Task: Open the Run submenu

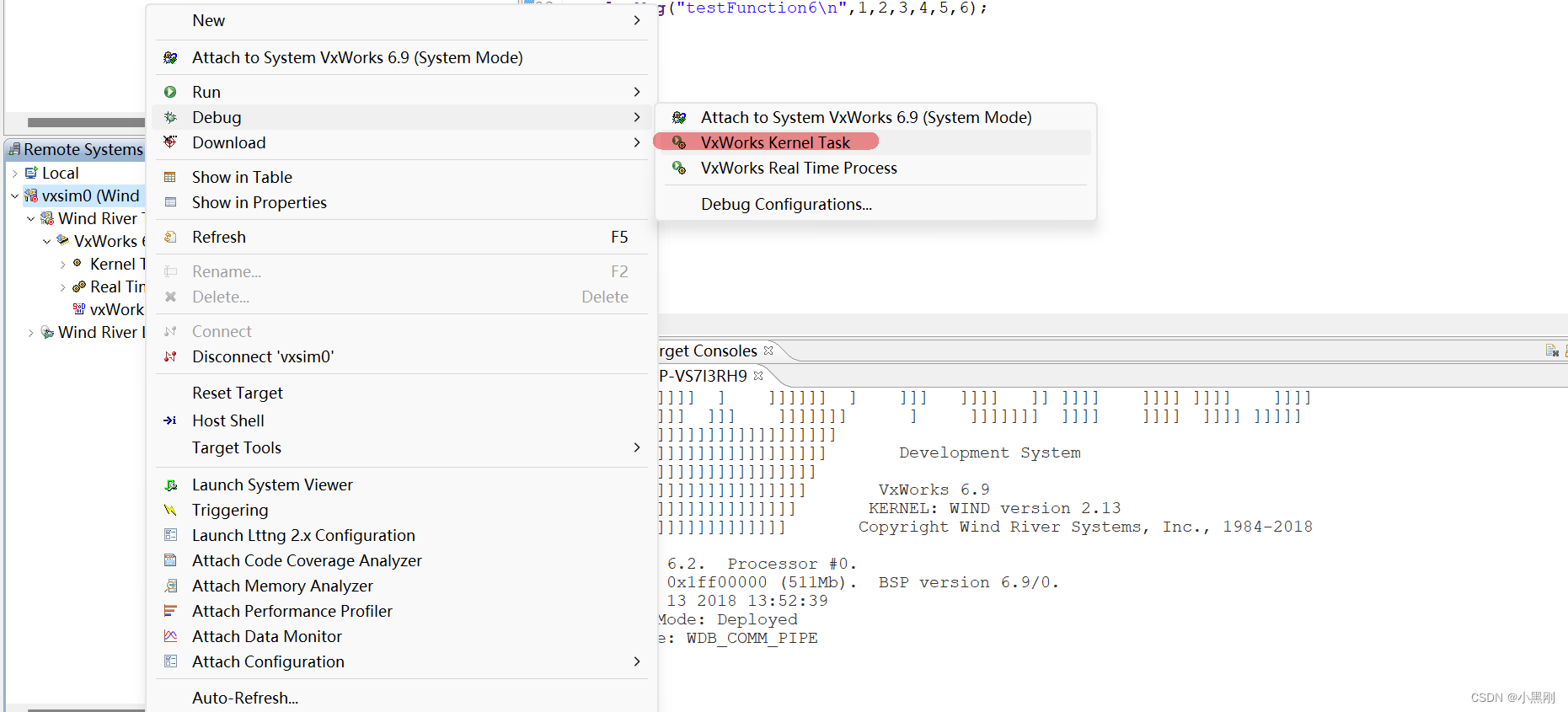Action: 402,92
